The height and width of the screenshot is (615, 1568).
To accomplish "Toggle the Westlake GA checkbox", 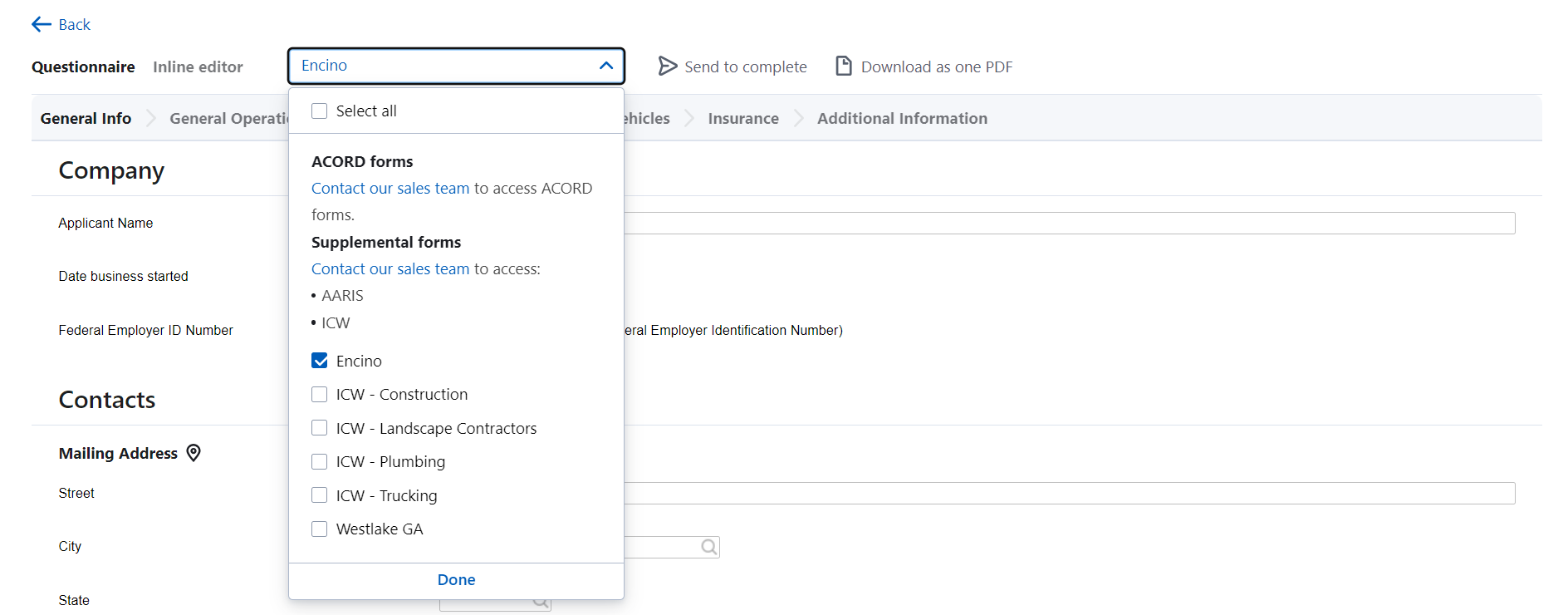I will pos(320,529).
